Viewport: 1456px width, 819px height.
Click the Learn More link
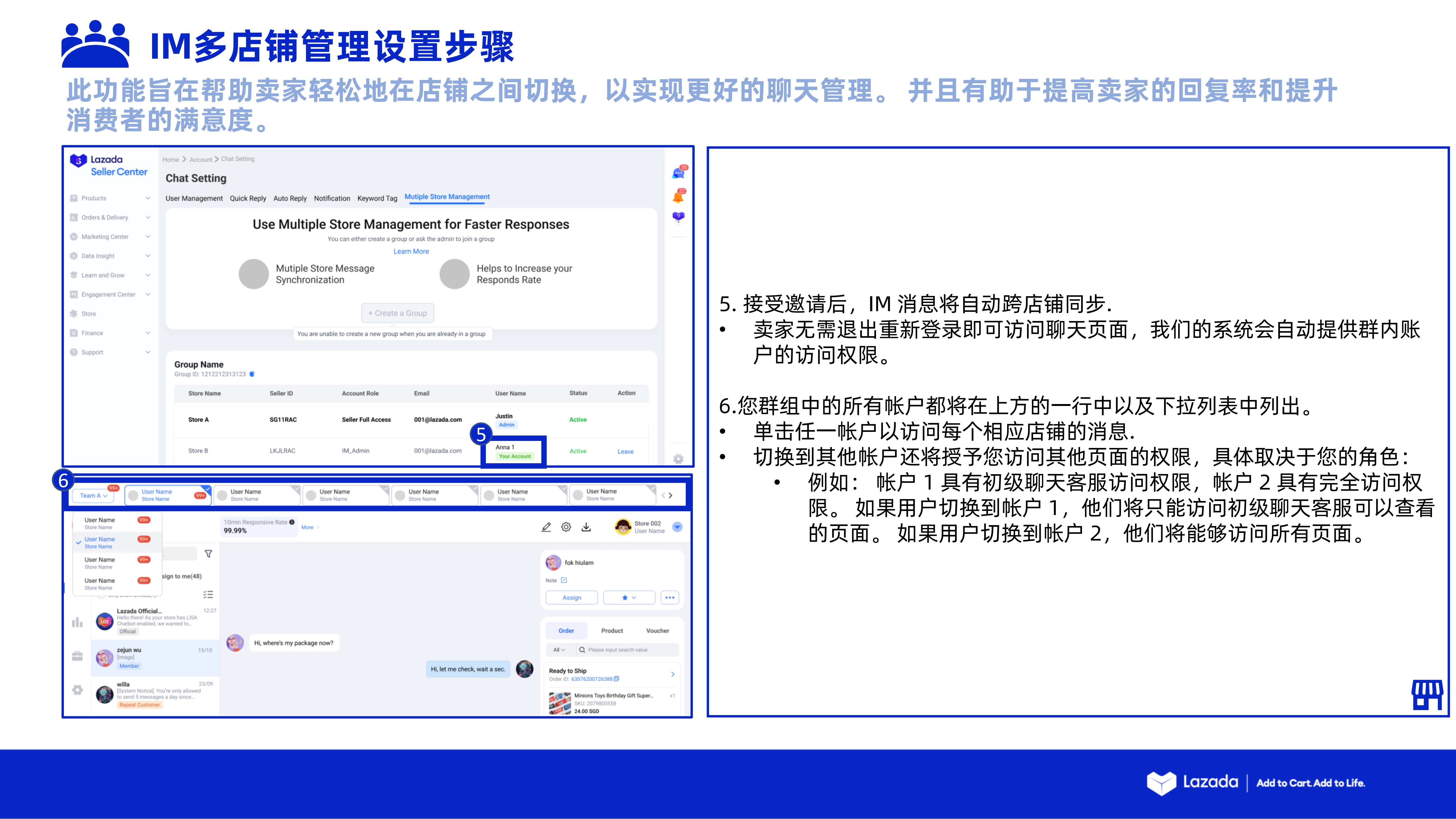[411, 251]
